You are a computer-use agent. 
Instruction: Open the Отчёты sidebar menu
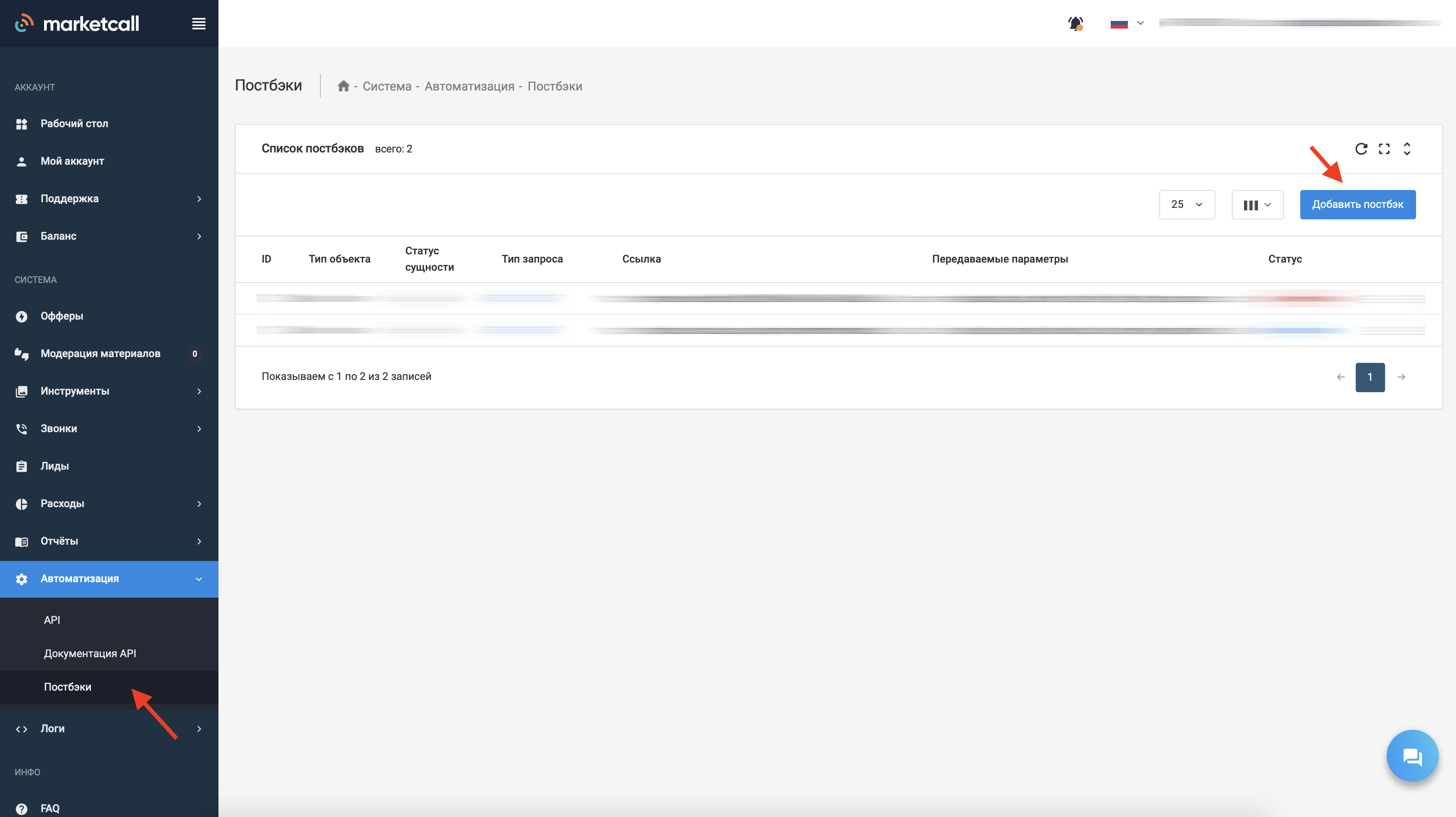click(109, 541)
